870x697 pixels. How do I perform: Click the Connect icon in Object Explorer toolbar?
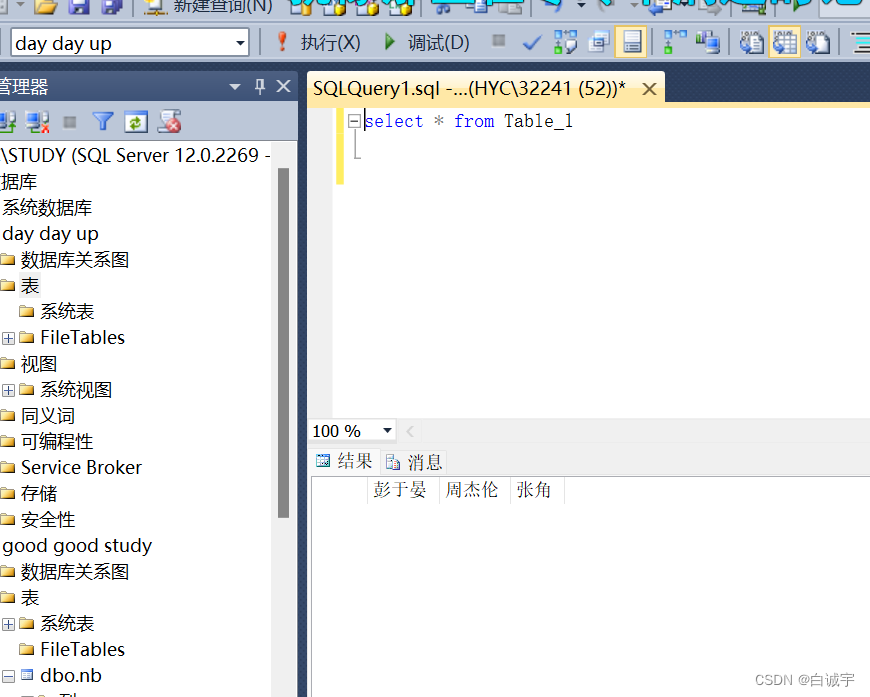[x=7, y=122]
